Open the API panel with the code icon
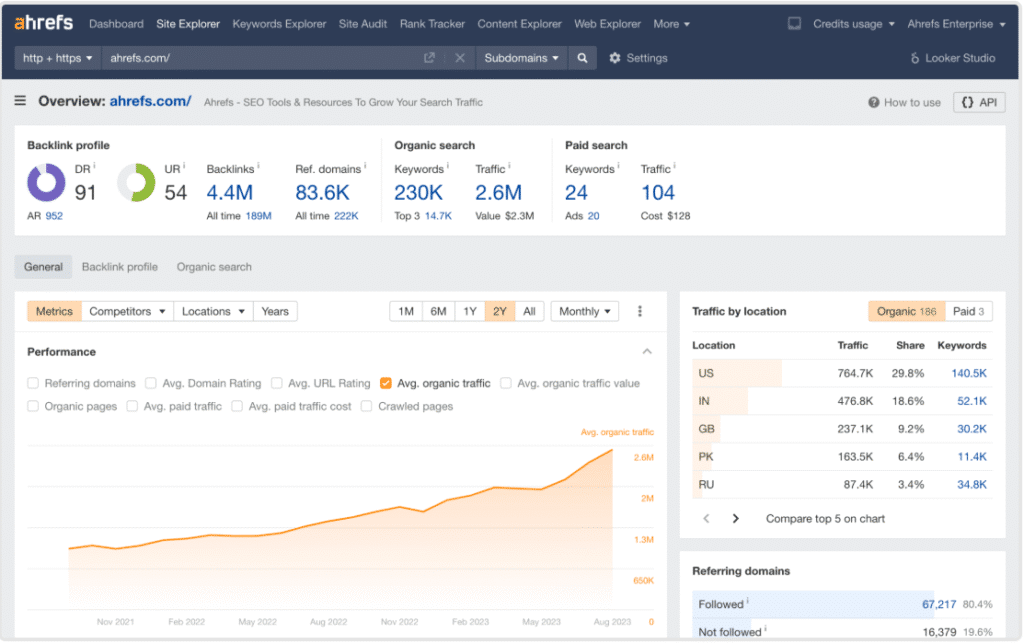The width and height of the screenshot is (1024, 644). click(978, 101)
